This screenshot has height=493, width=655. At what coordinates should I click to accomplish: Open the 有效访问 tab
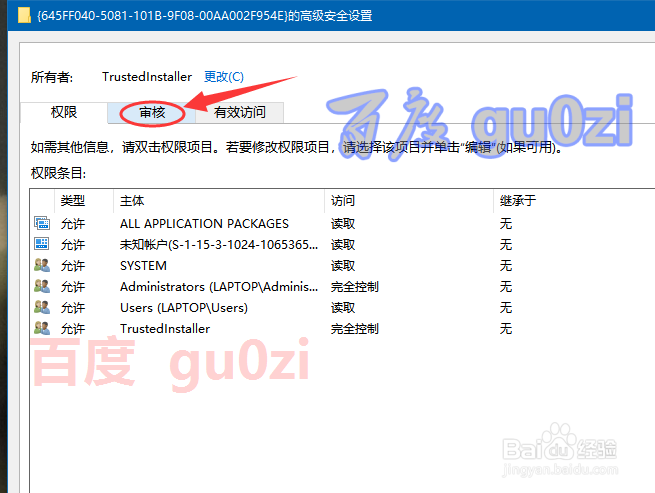240,112
